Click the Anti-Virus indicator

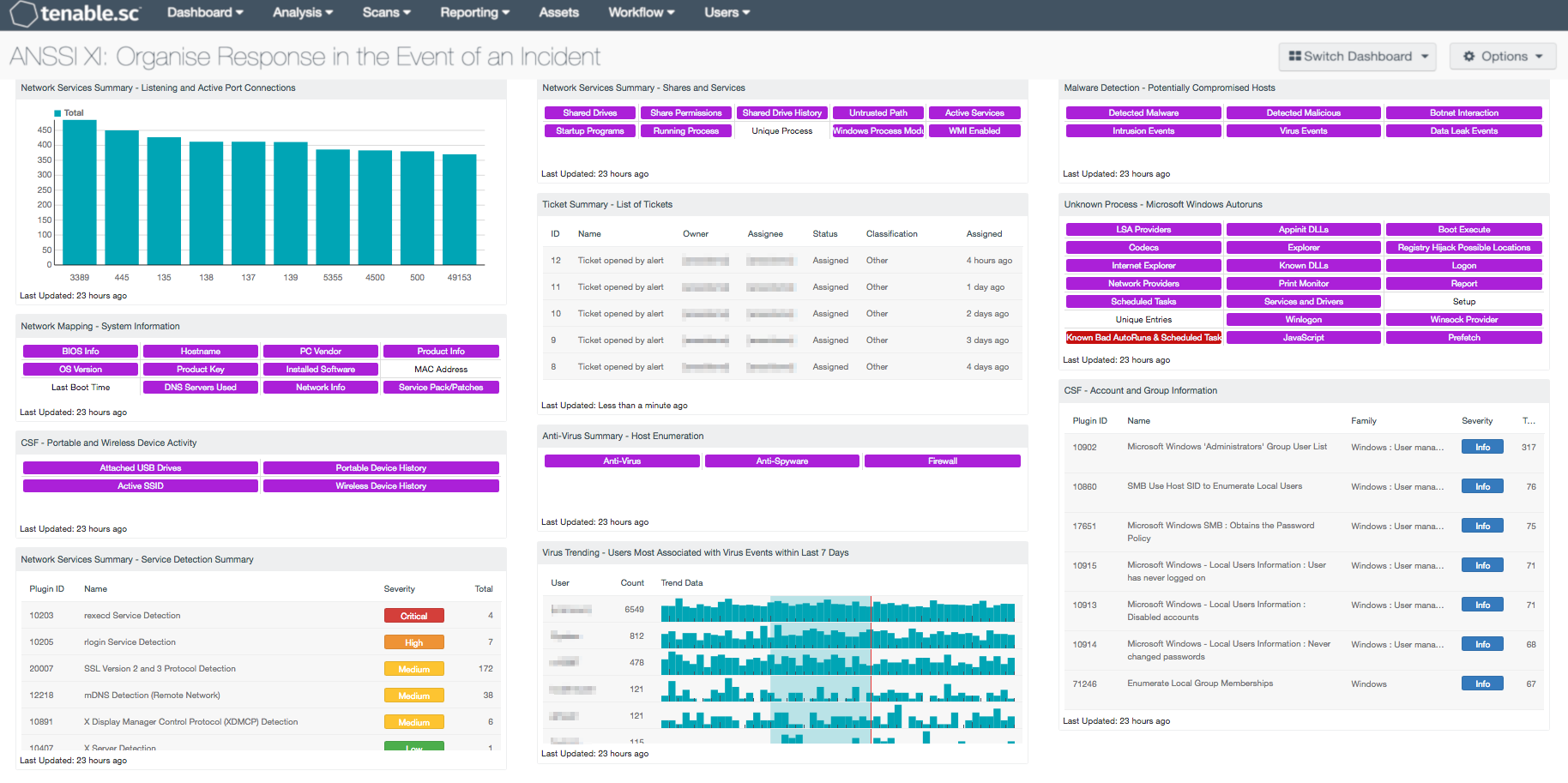pos(622,461)
